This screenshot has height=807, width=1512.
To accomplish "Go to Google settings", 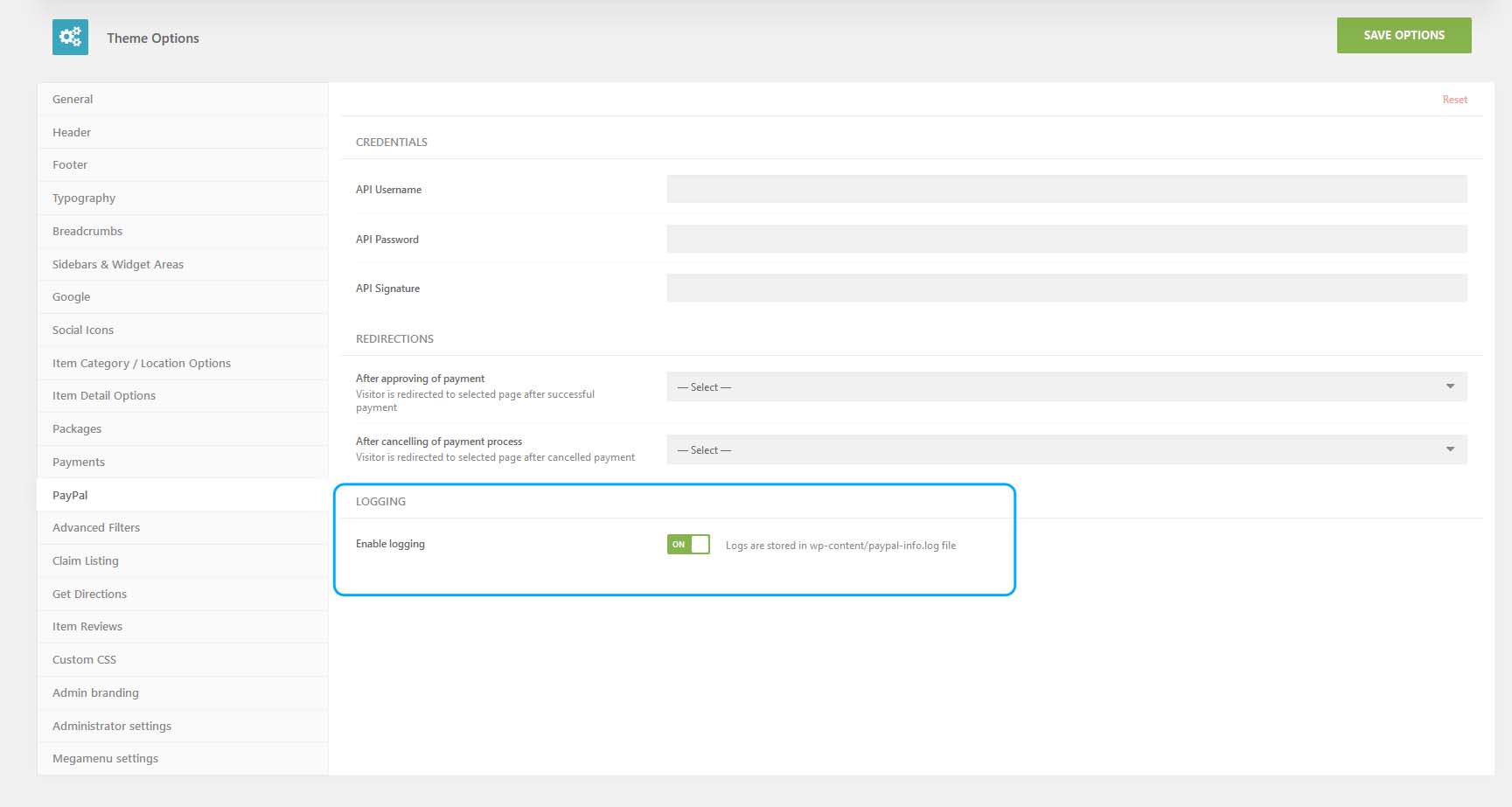I will [x=182, y=297].
